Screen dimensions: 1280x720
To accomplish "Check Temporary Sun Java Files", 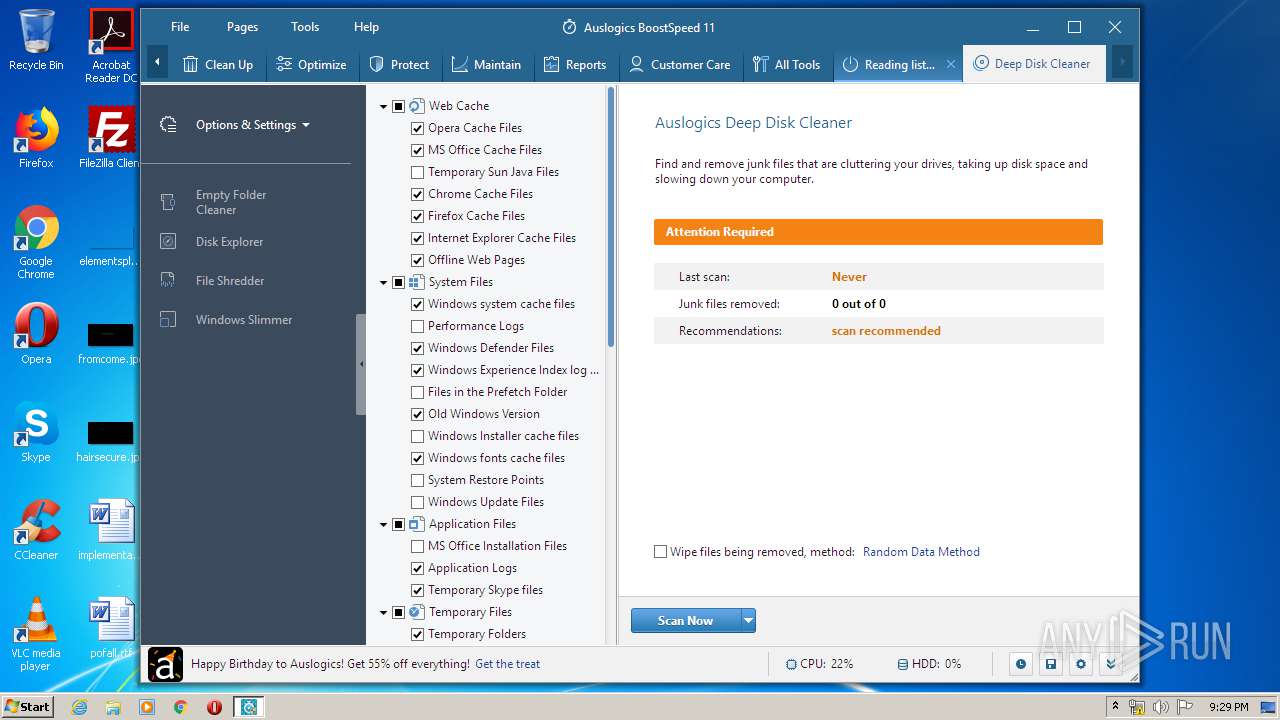I will coord(418,172).
